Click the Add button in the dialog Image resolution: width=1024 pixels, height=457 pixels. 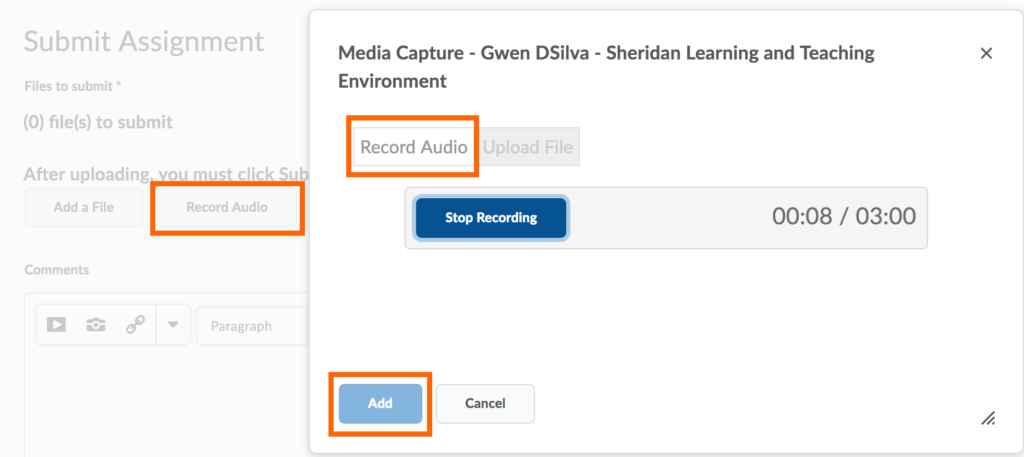[380, 403]
